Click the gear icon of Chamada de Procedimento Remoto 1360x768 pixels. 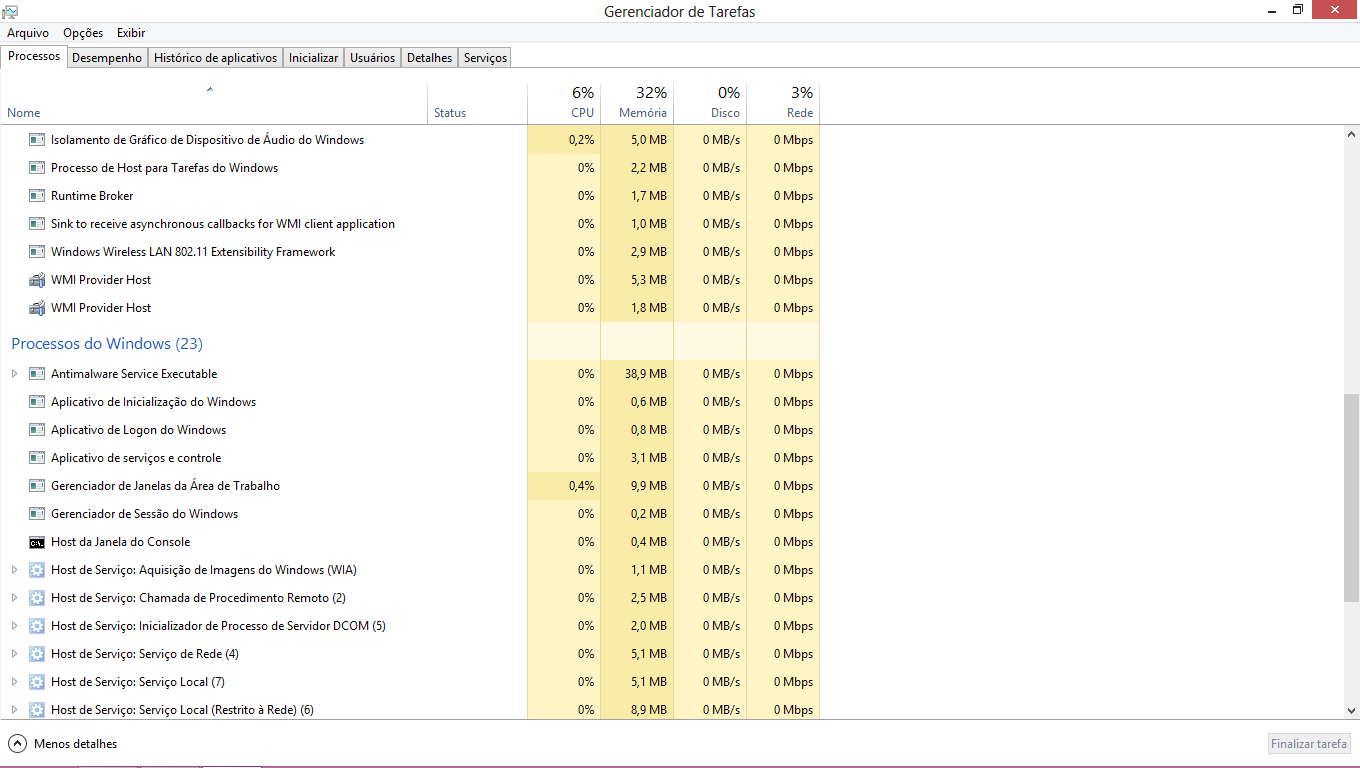tap(37, 598)
